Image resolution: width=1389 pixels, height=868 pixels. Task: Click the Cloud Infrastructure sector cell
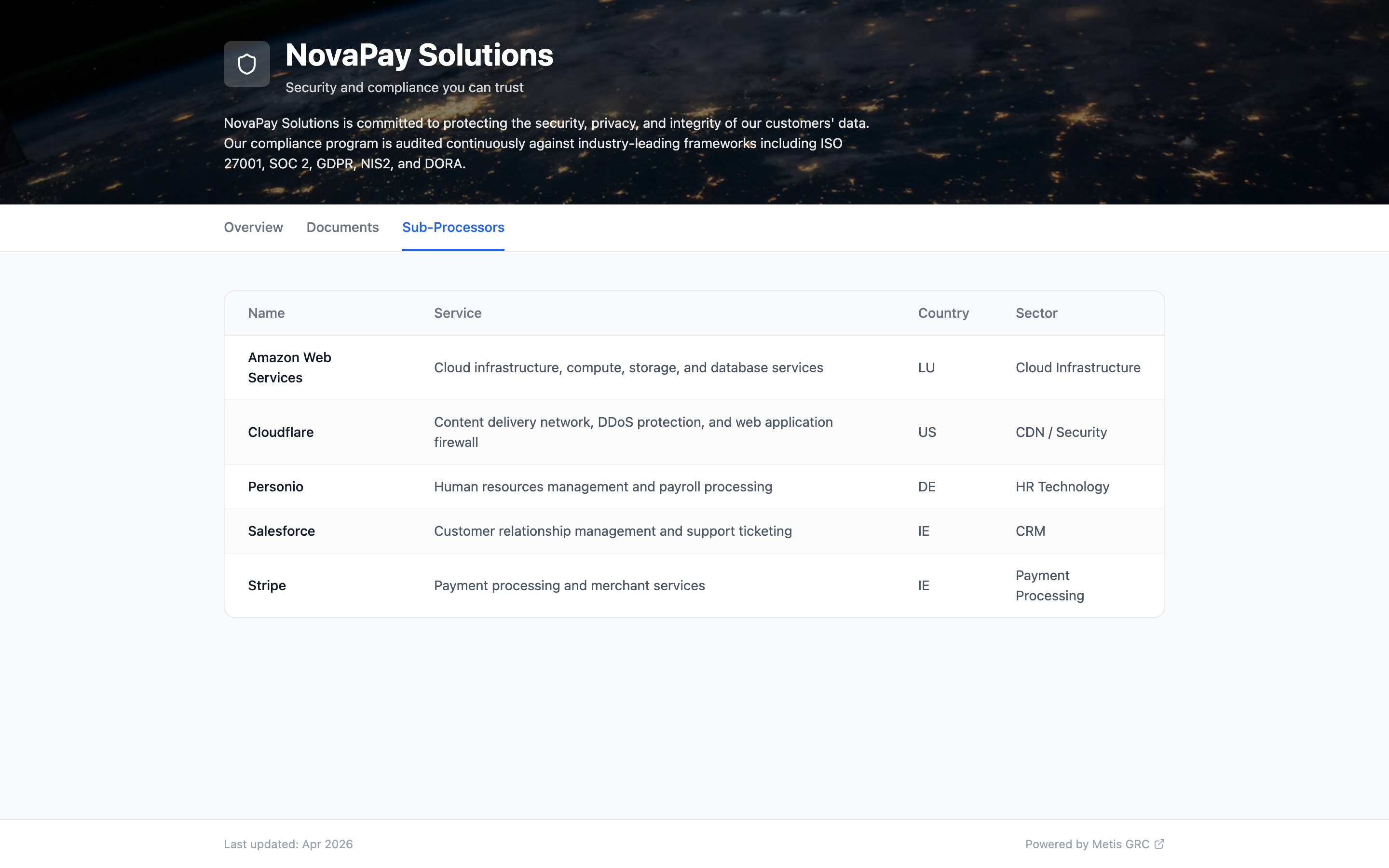tap(1077, 367)
